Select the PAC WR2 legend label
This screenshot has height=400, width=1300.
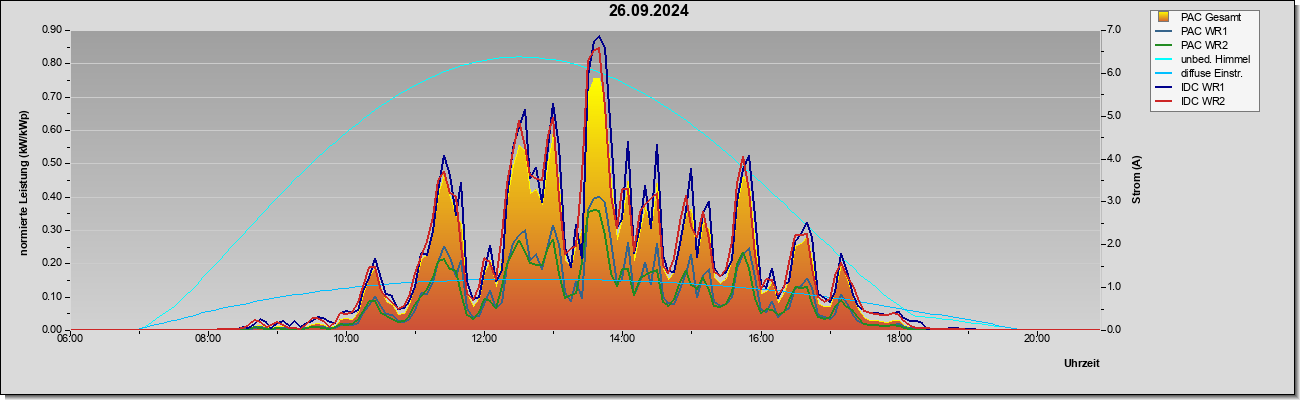1204,45
